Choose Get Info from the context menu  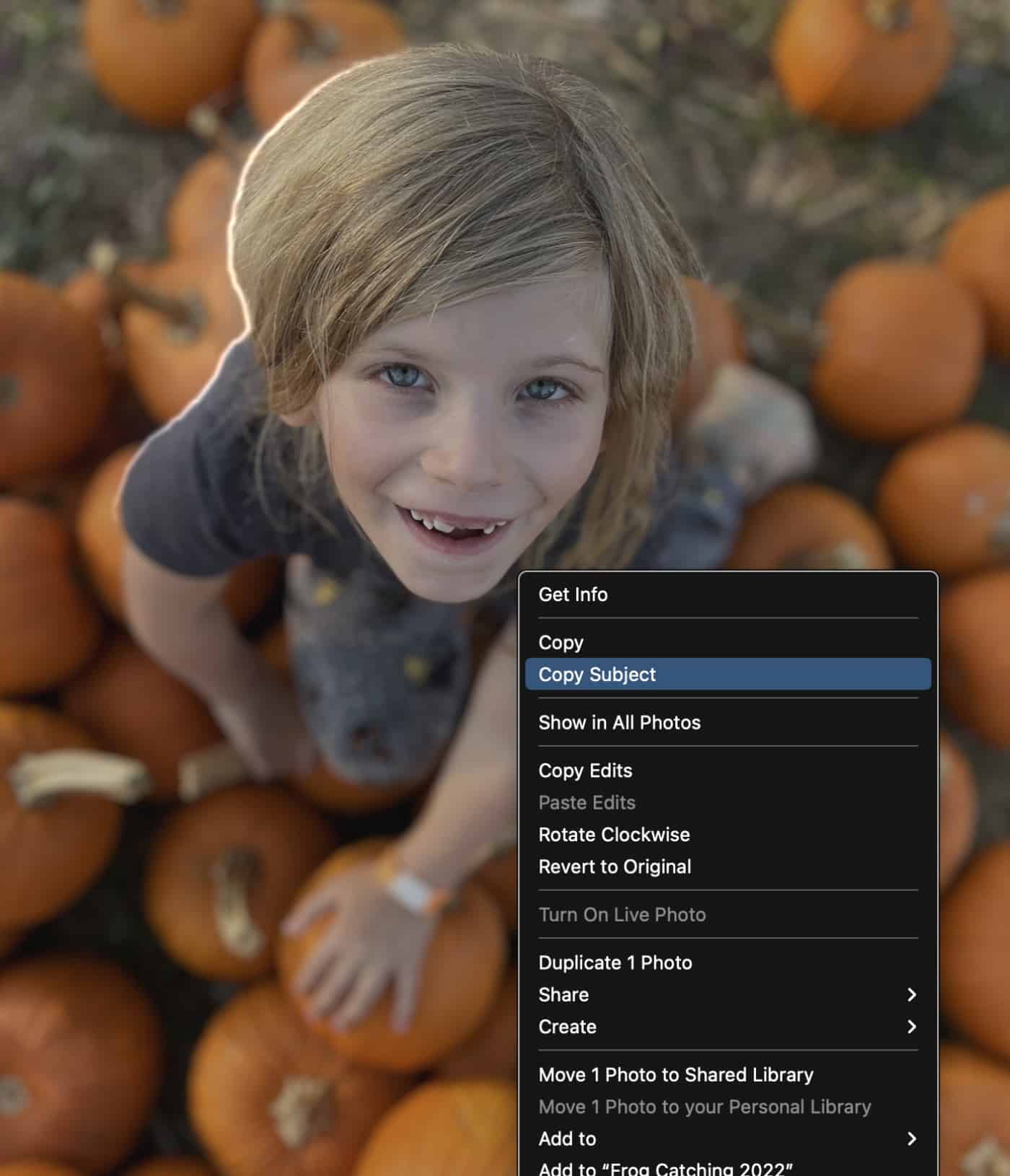click(x=573, y=594)
